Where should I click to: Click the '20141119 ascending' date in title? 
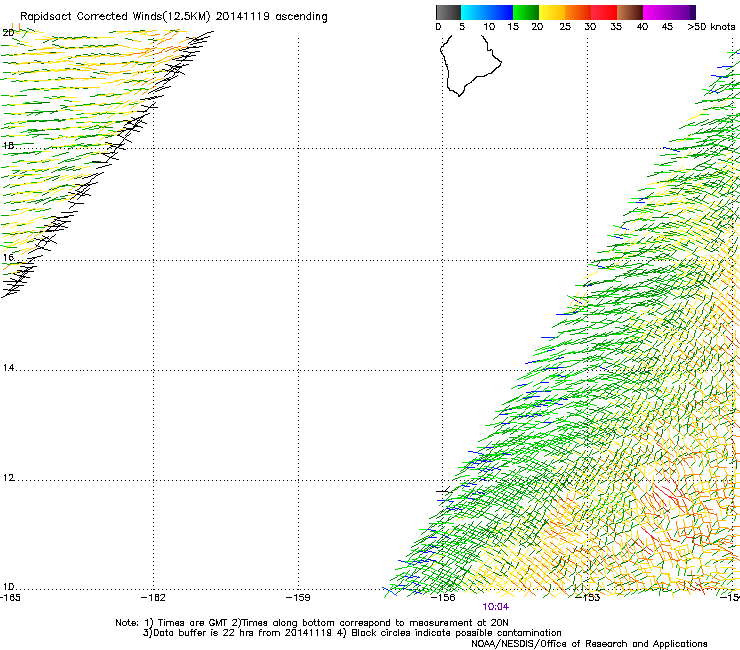point(271,17)
